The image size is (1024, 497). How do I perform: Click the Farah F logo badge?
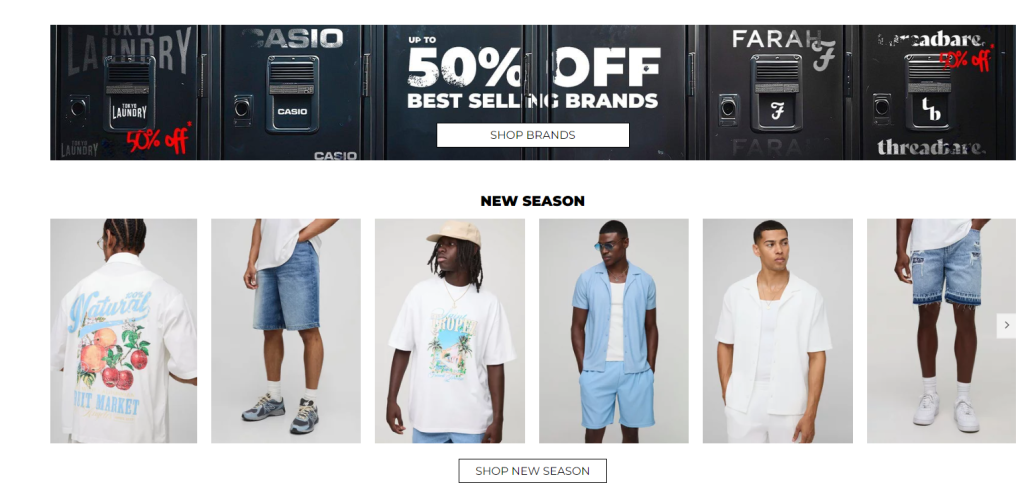776,112
